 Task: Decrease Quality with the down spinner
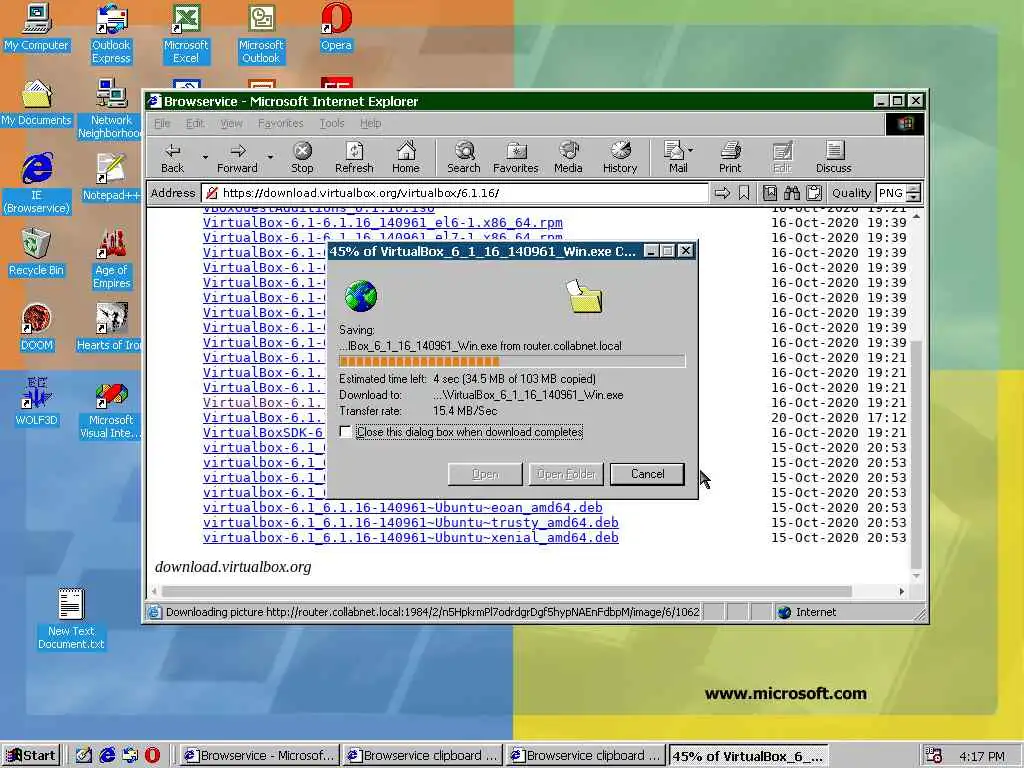914,197
